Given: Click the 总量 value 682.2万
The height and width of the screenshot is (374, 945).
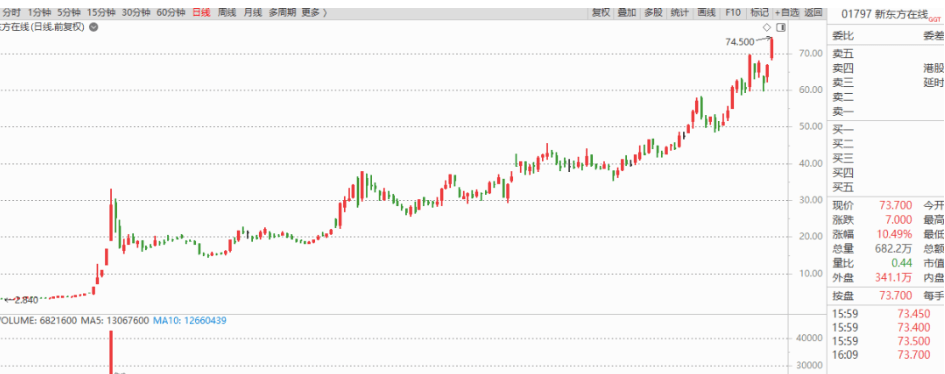Looking at the screenshot, I should point(893,249).
